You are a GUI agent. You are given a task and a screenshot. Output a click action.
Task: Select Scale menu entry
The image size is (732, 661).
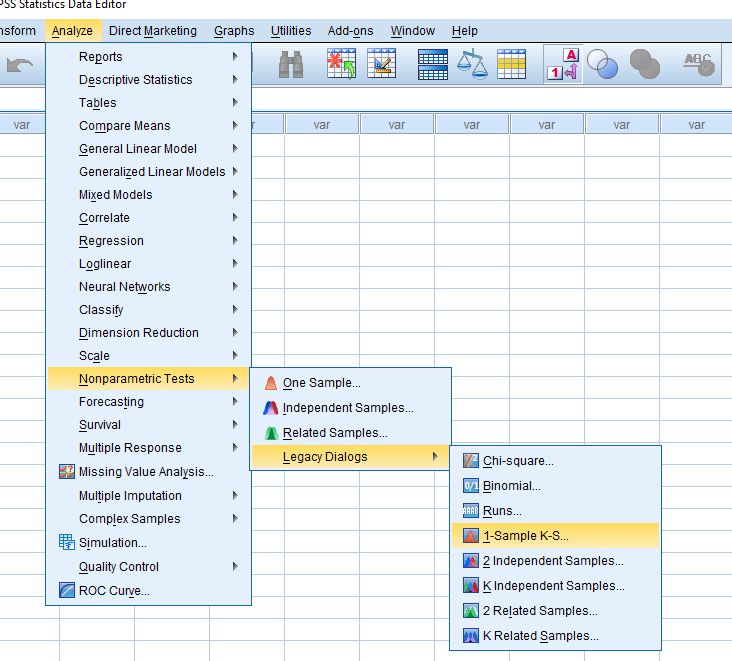point(148,356)
